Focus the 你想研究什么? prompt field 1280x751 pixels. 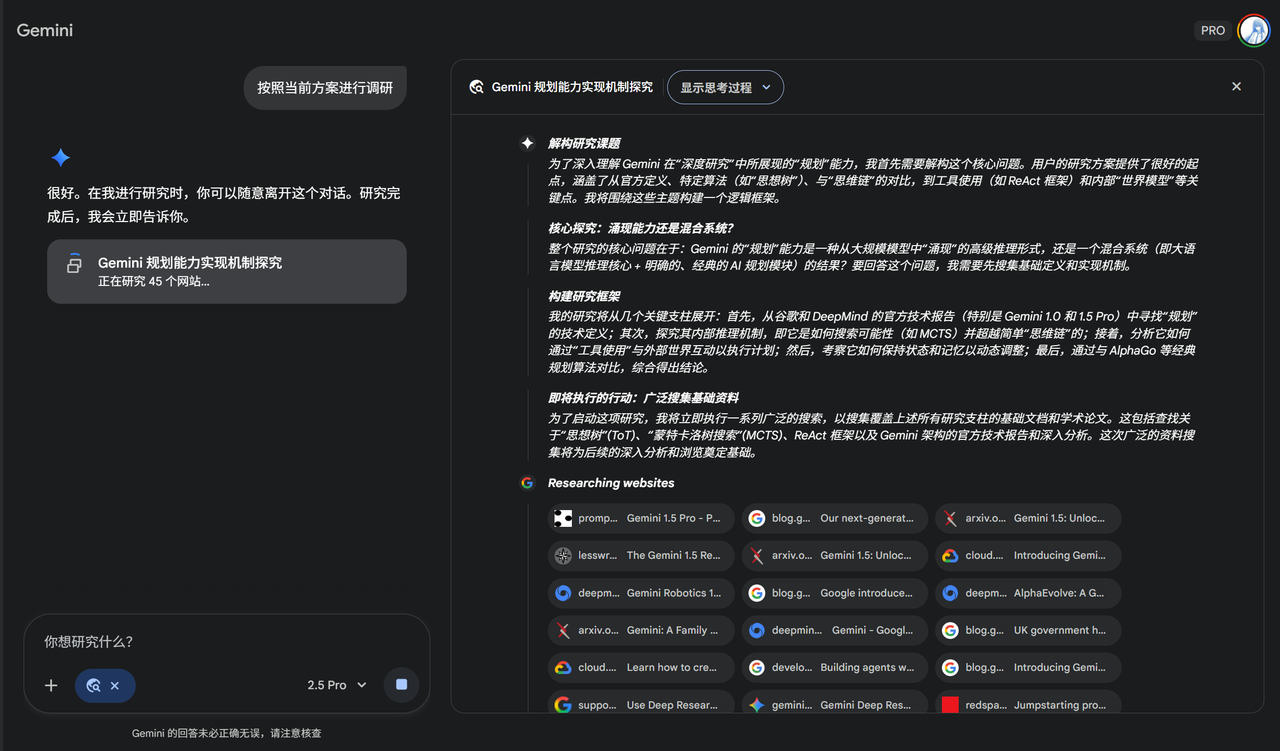[227, 642]
